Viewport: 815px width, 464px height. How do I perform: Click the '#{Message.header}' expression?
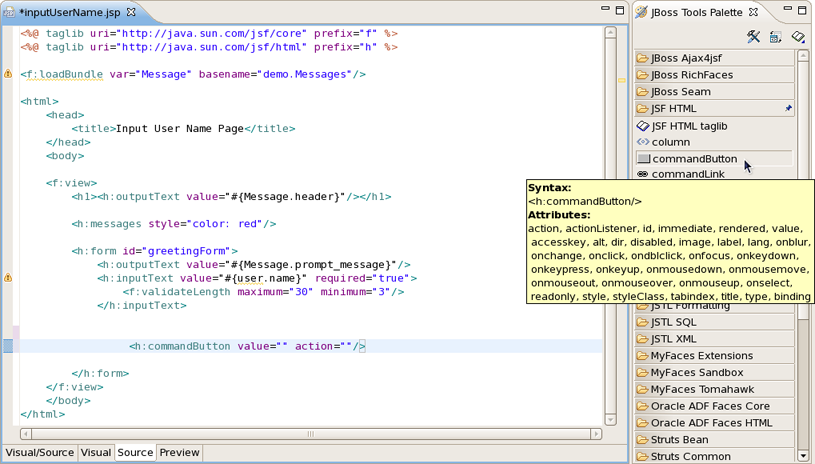285,196
